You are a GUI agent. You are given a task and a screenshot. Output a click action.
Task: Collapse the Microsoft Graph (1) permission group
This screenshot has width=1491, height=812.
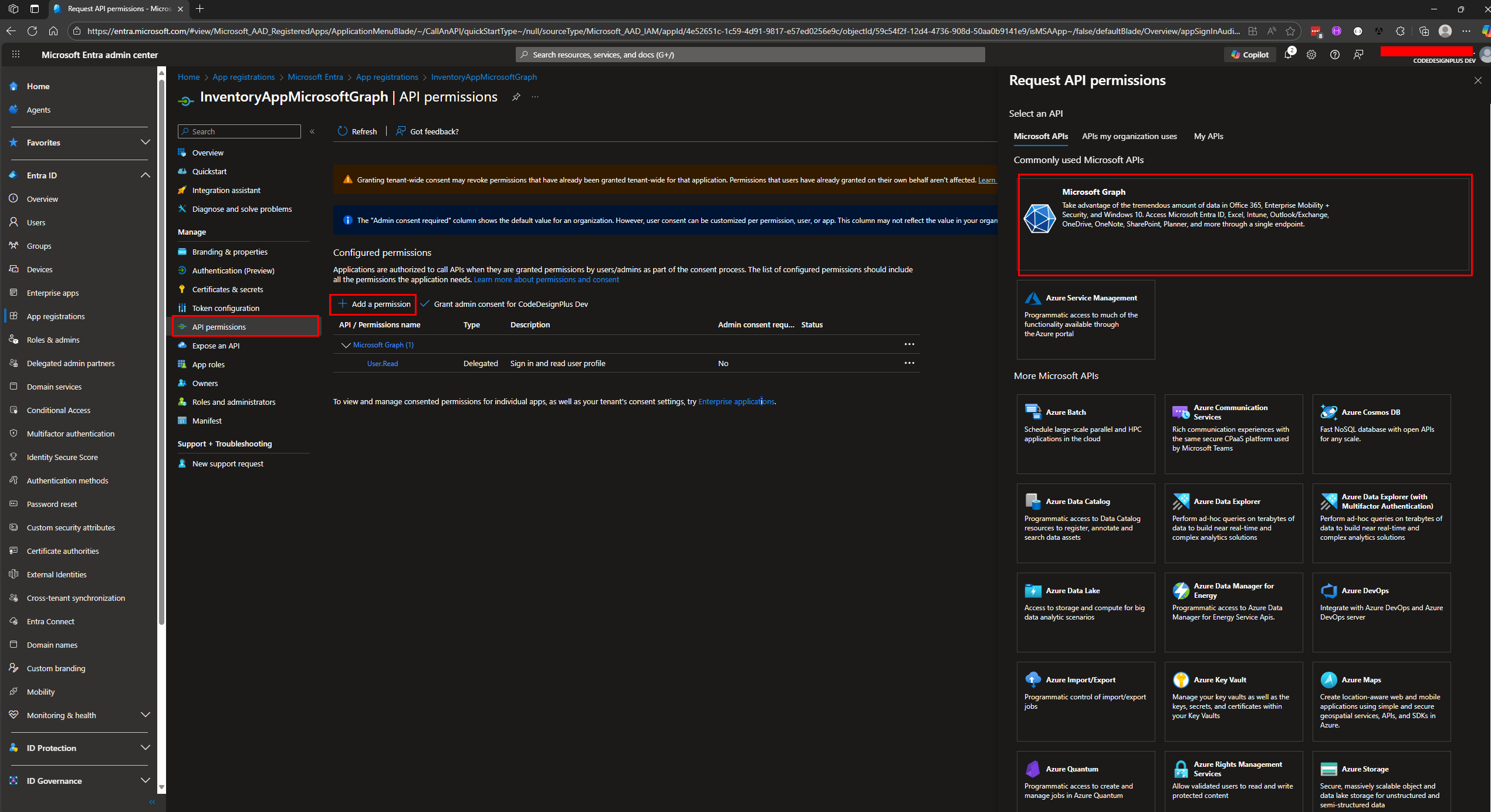click(346, 345)
